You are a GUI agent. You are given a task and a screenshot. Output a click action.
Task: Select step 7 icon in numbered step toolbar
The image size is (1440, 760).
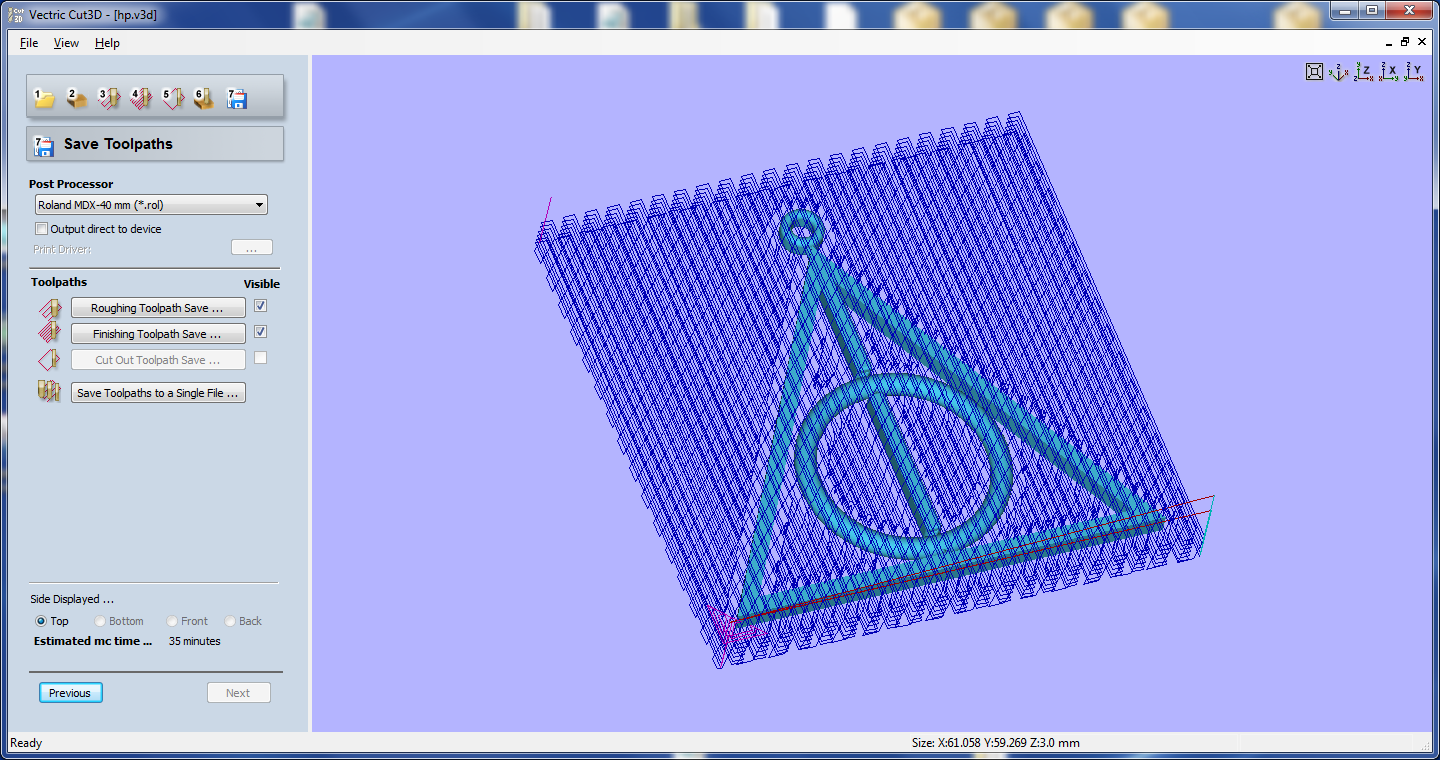(x=237, y=98)
